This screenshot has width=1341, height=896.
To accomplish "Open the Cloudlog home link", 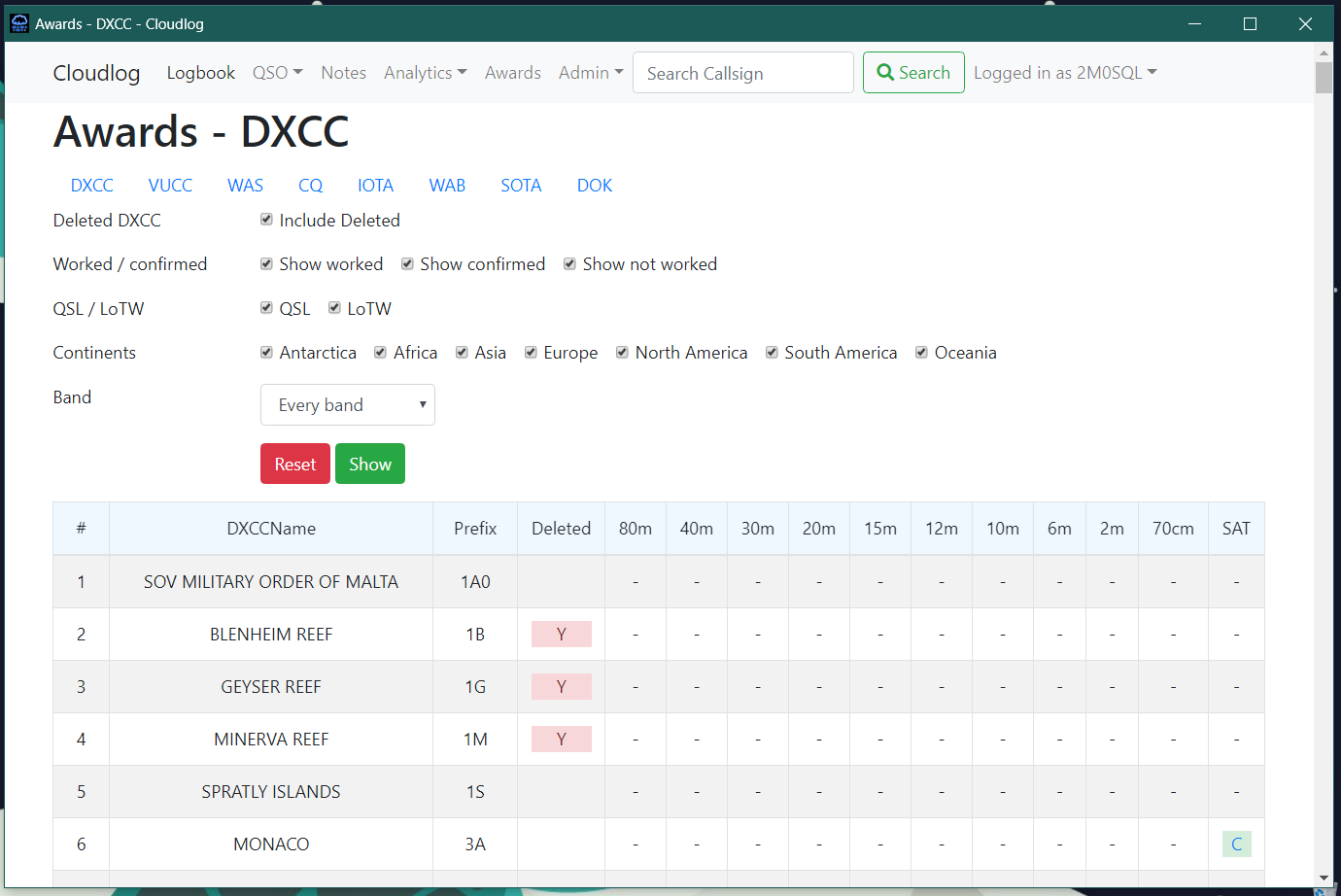I will click(96, 73).
